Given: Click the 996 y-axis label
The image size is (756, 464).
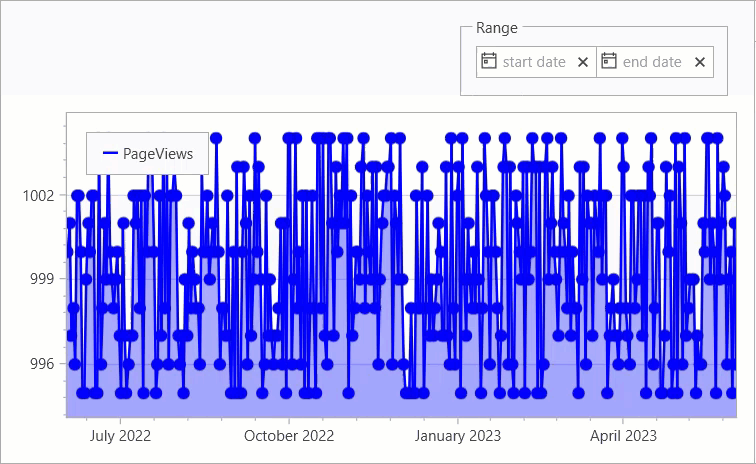Looking at the screenshot, I should pyautogui.click(x=44, y=364).
